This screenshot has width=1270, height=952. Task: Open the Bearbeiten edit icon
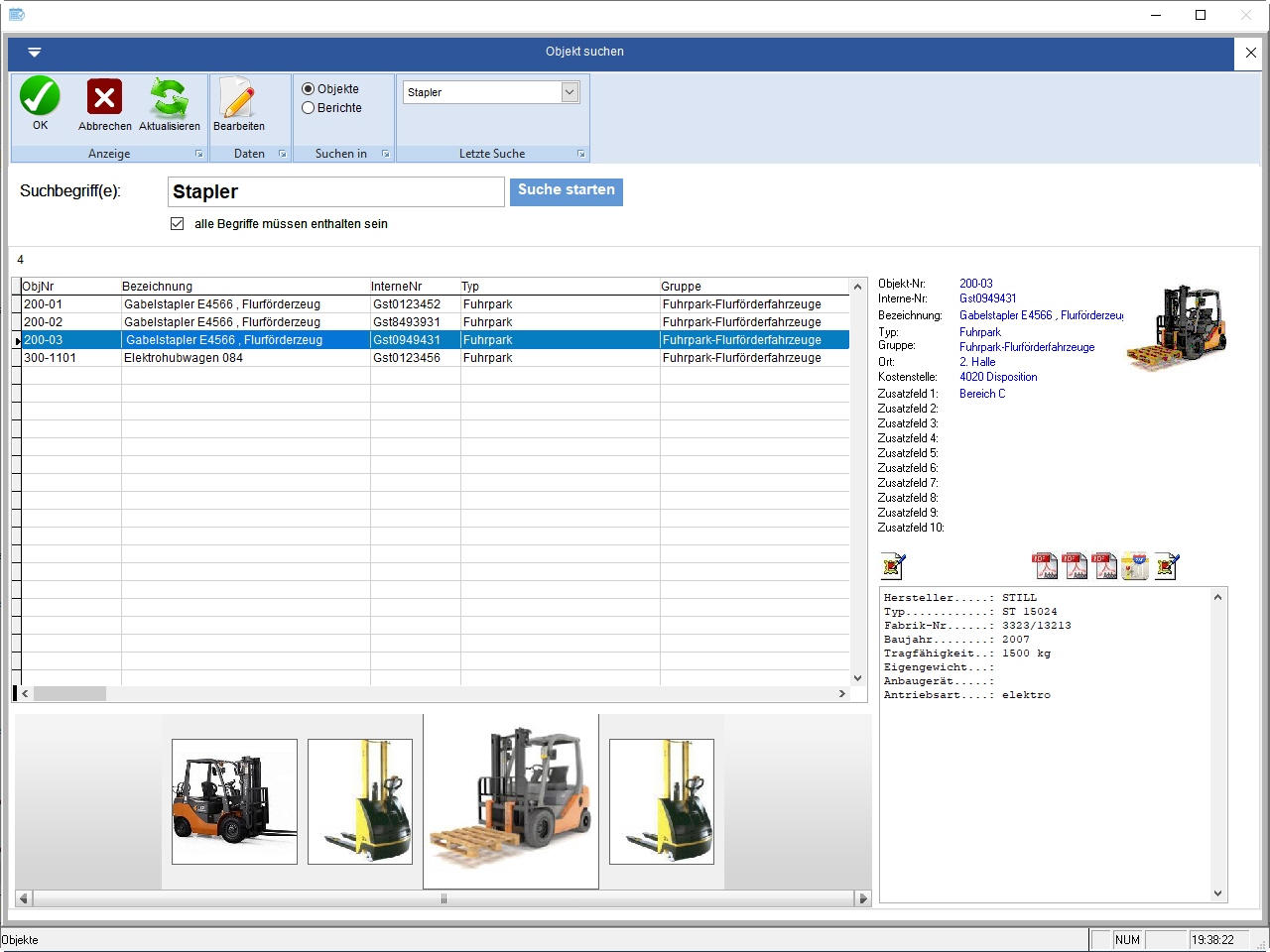tap(238, 97)
